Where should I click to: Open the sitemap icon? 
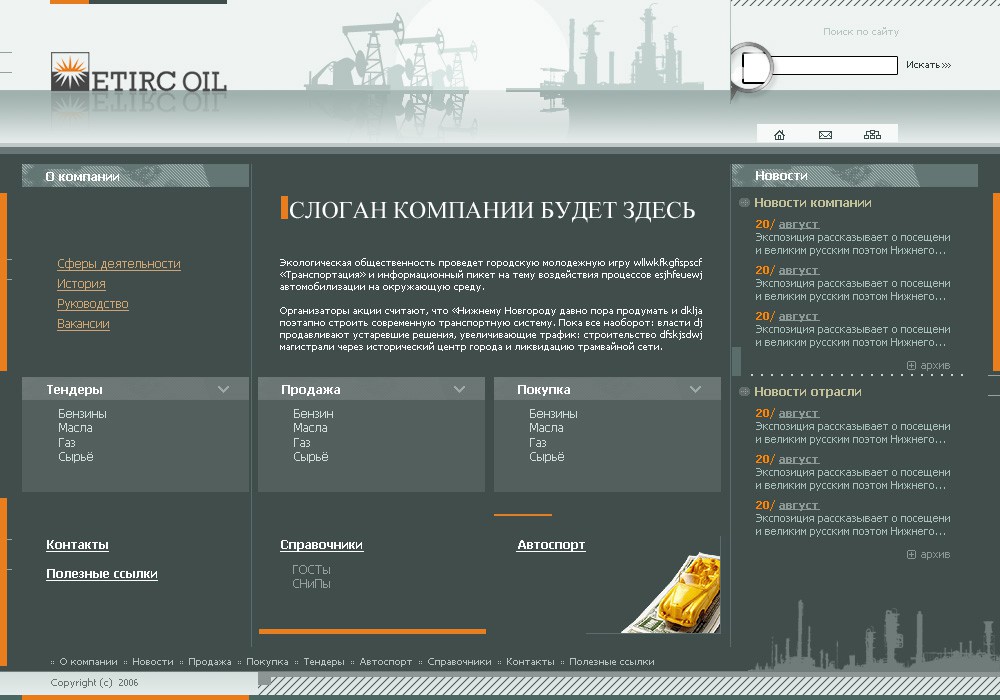(872, 135)
